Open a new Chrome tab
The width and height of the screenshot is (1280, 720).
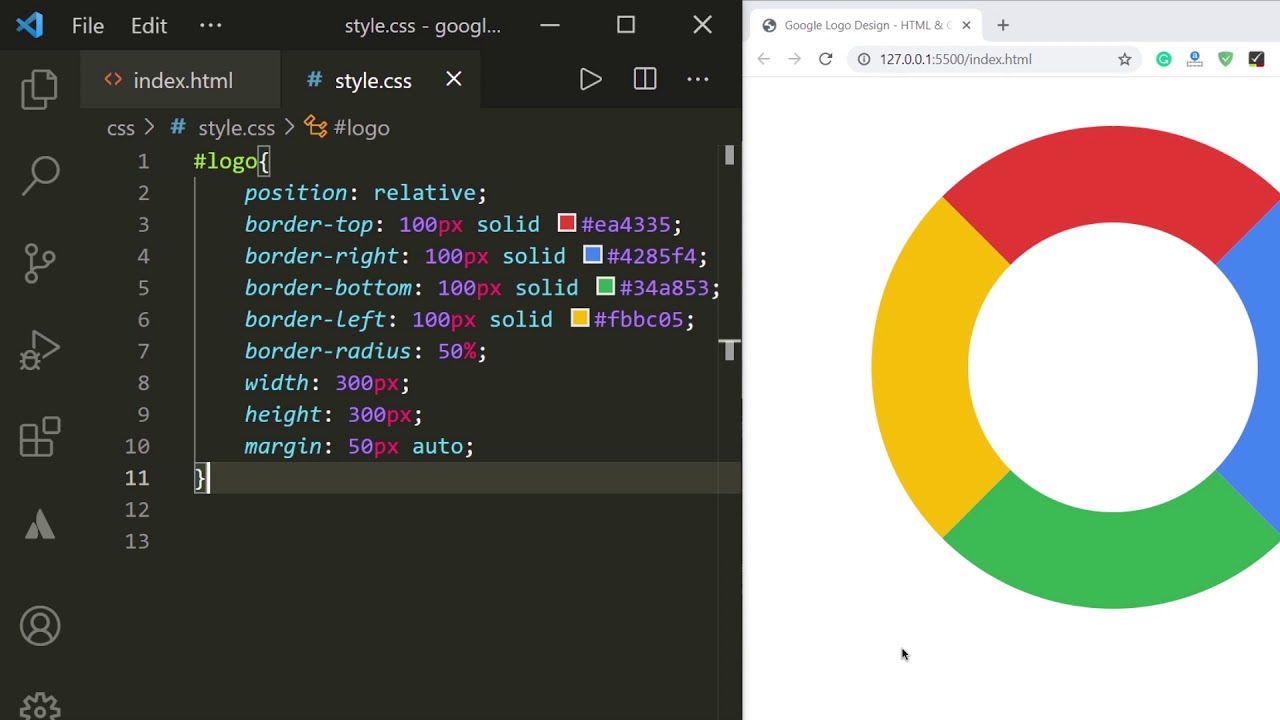click(x=1003, y=25)
